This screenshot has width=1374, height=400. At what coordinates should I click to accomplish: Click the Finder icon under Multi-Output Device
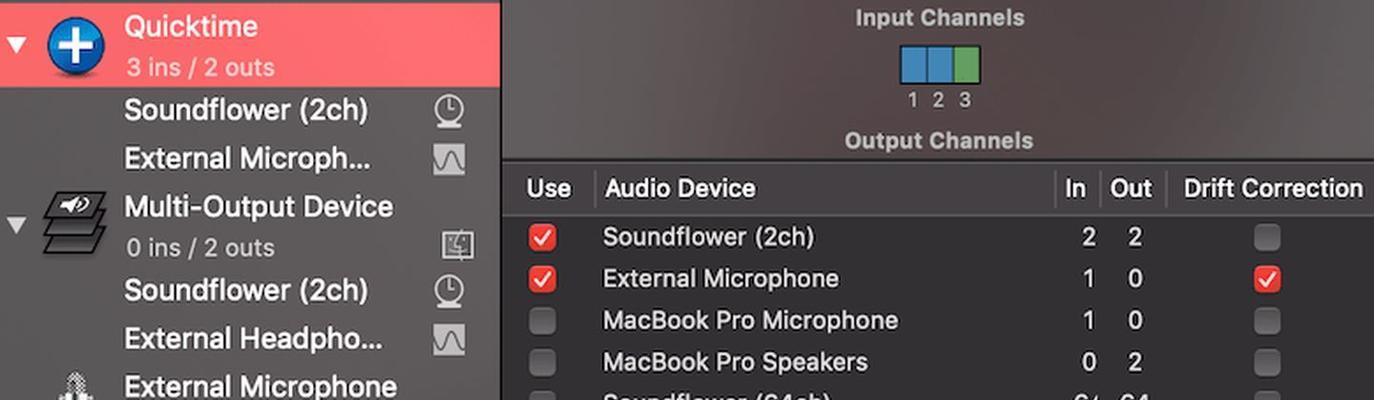point(457,245)
